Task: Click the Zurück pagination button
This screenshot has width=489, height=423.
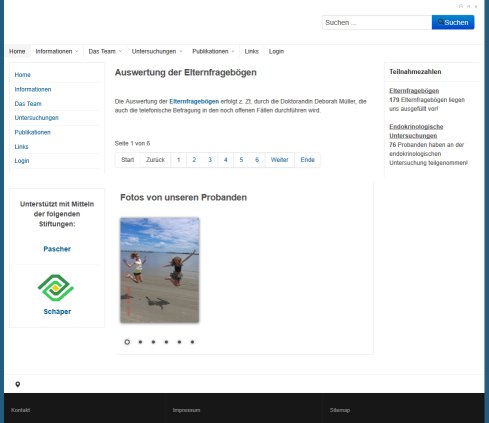Action: 155,160
